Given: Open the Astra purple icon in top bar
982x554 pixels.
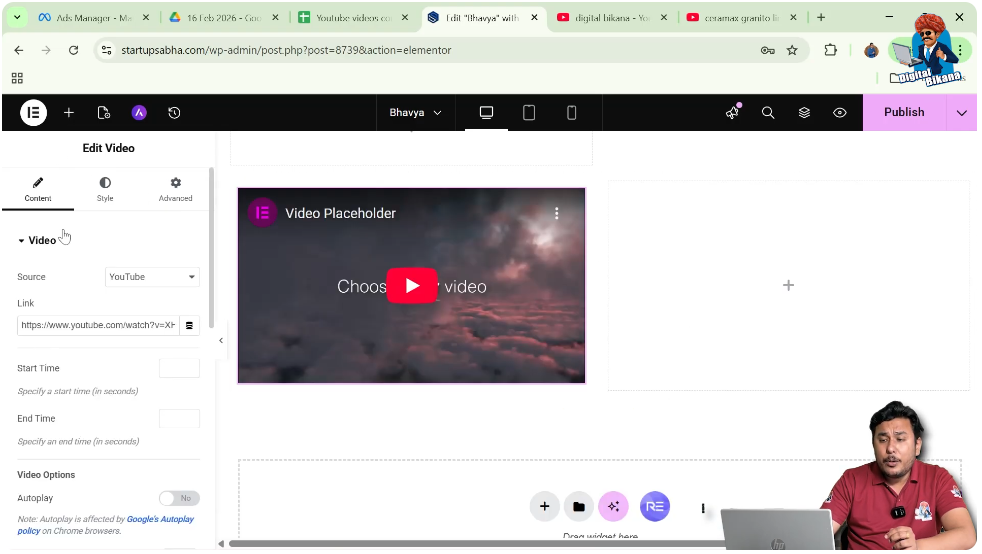Looking at the screenshot, I should 139,113.
